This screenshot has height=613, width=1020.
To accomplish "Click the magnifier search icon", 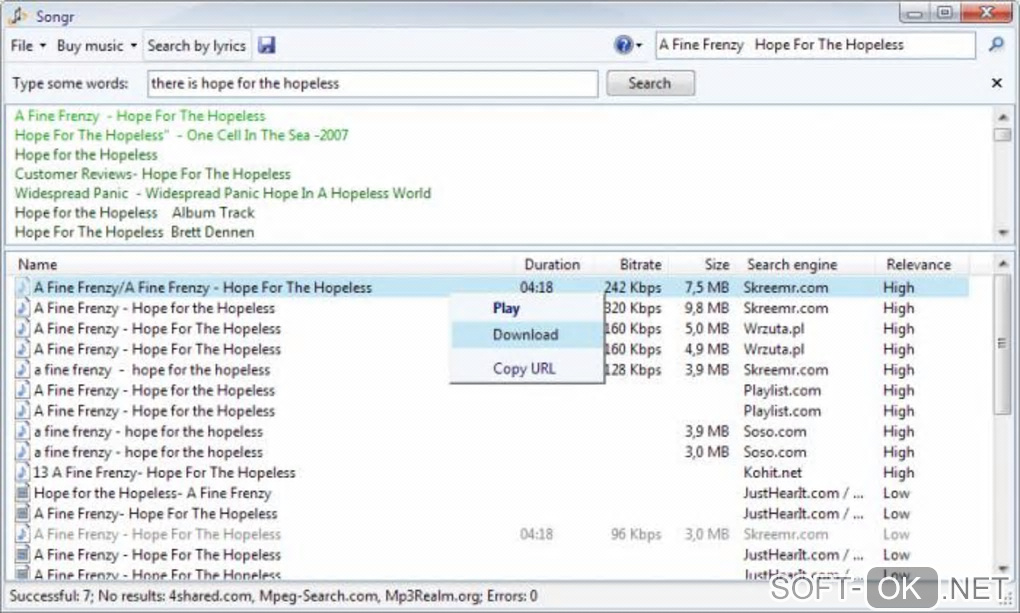I will click(996, 45).
